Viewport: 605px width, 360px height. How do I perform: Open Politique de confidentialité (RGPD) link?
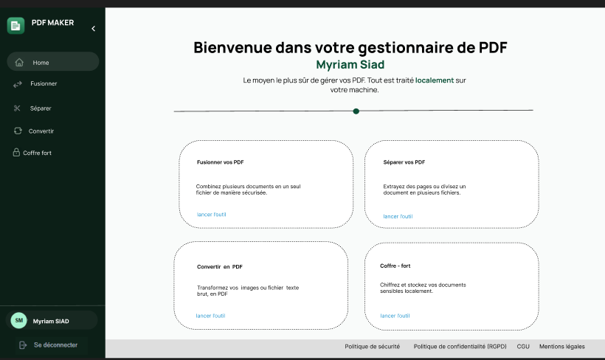click(x=460, y=346)
